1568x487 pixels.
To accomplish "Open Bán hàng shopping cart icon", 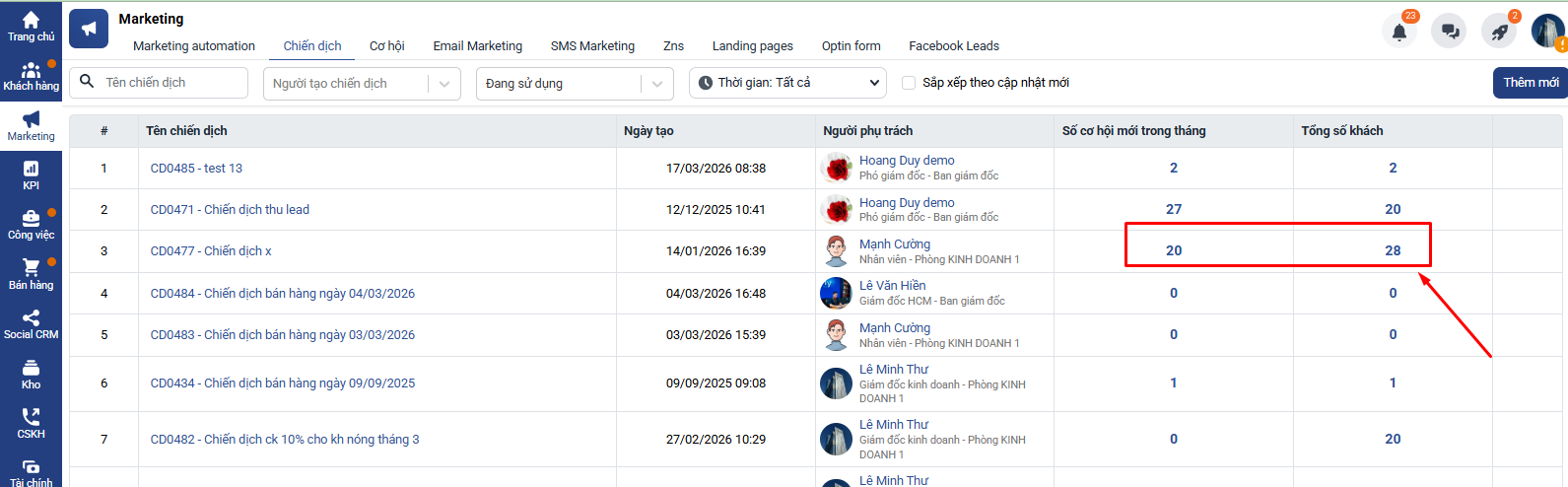I will pos(31,270).
